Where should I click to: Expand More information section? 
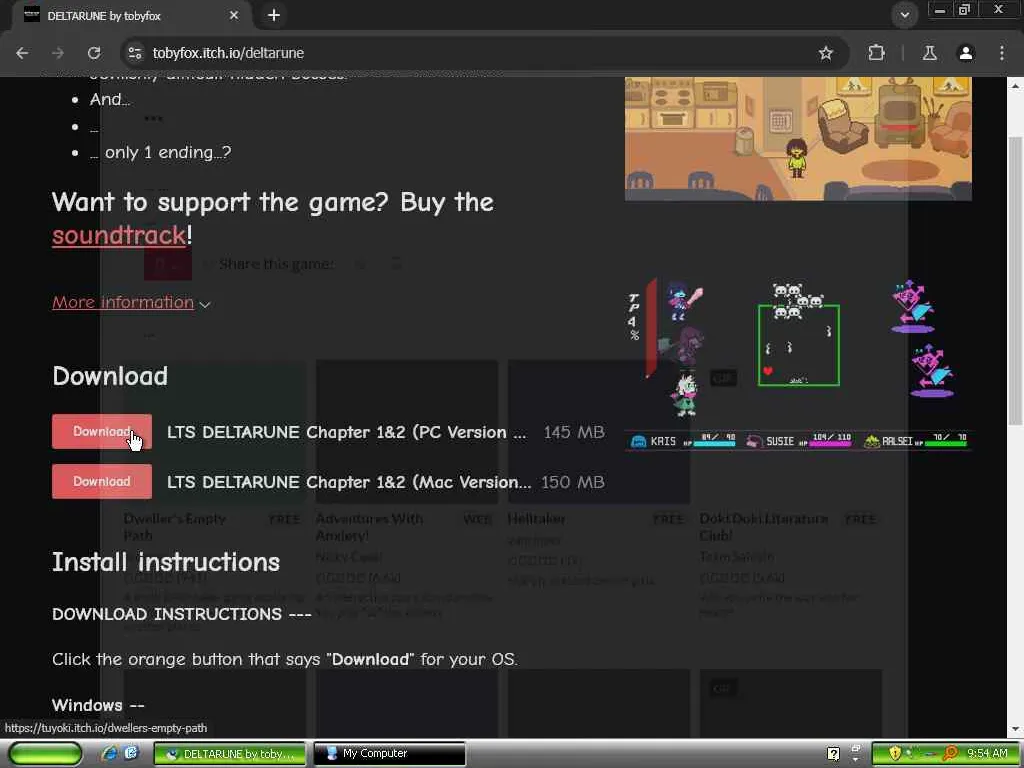pyautogui.click(x=131, y=302)
